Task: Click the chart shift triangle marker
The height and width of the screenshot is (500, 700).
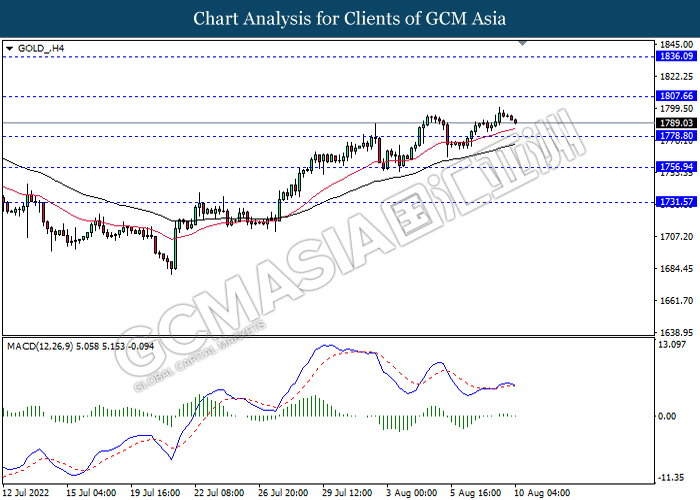Action: tap(522, 43)
